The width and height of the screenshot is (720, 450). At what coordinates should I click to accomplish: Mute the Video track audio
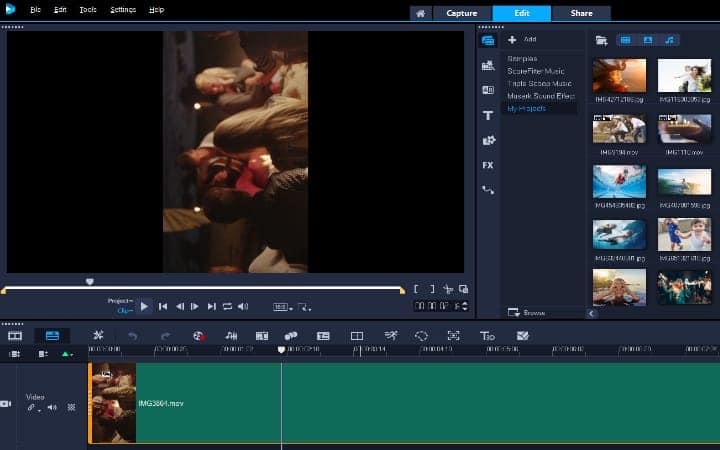[52, 408]
